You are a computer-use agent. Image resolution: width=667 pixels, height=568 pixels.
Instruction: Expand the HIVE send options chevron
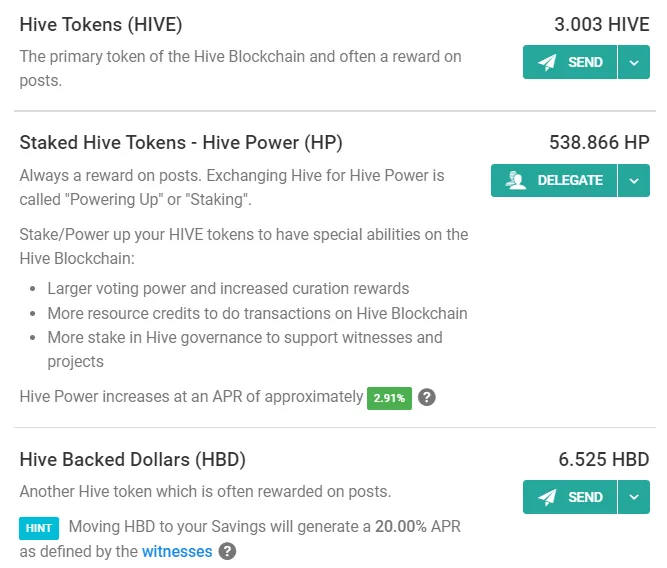click(634, 62)
